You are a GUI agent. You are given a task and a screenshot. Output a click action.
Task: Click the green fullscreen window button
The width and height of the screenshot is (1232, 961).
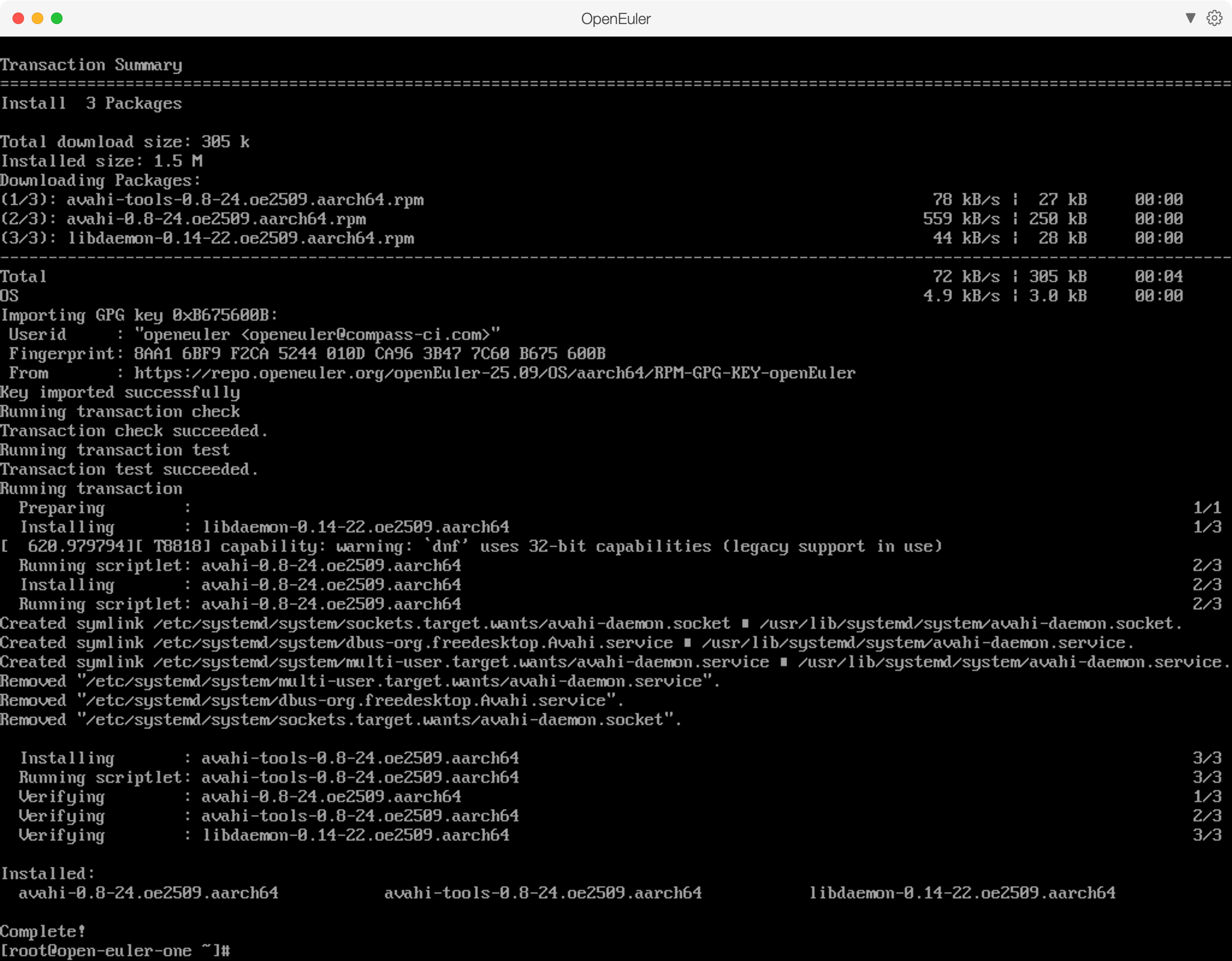[56, 19]
